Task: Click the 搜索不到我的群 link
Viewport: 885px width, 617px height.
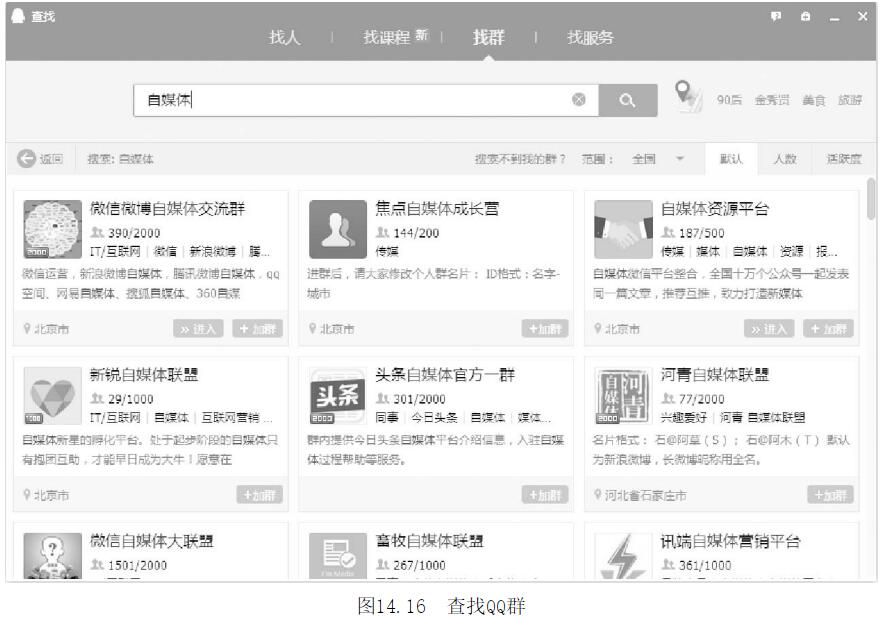Action: coord(519,159)
